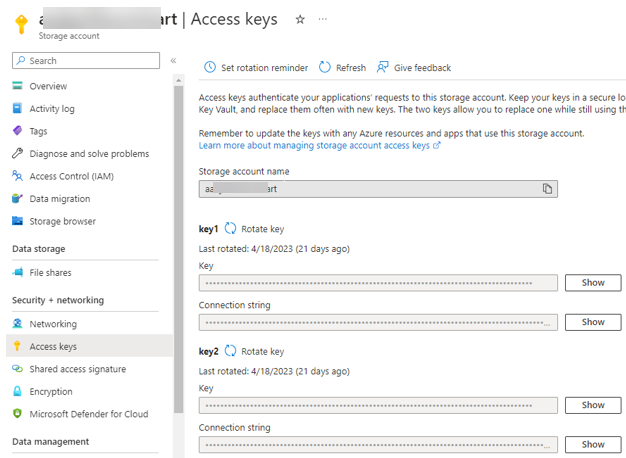Click the Diagnose wrench icon

17,153
